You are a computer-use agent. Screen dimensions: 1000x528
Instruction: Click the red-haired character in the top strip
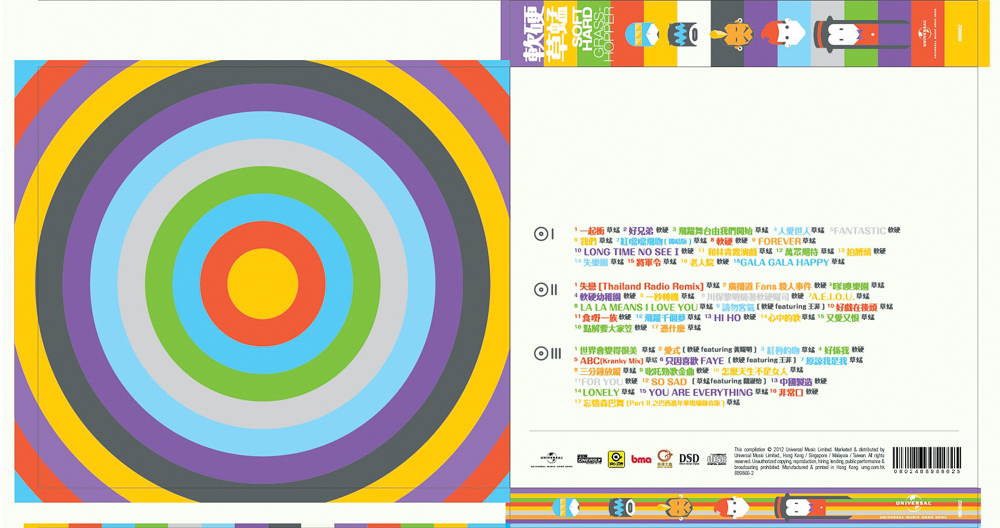click(783, 33)
